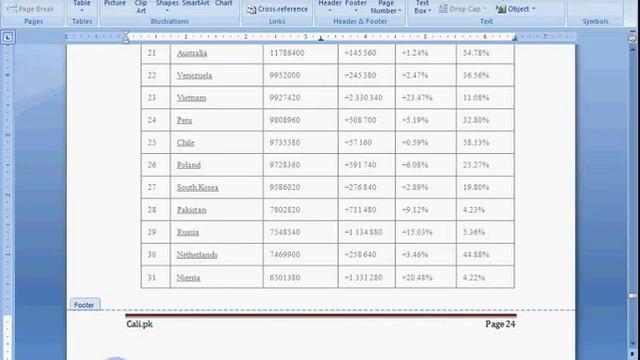Follow the Russia hyperlink
The image size is (640, 360).
click(x=188, y=233)
